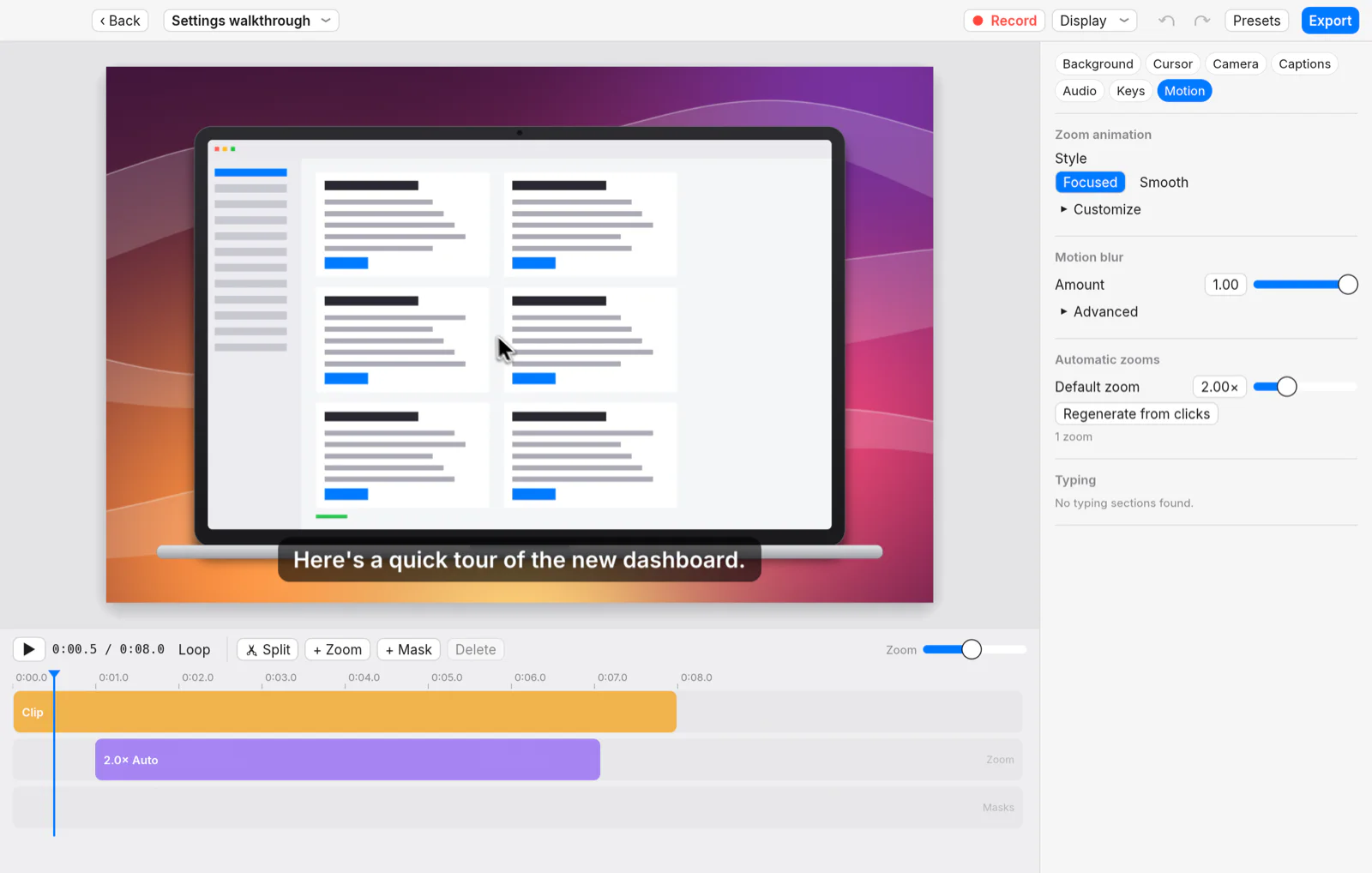The height and width of the screenshot is (873, 1372).
Task: Open the Settings walkthrough project dropdown
Action: click(x=250, y=21)
